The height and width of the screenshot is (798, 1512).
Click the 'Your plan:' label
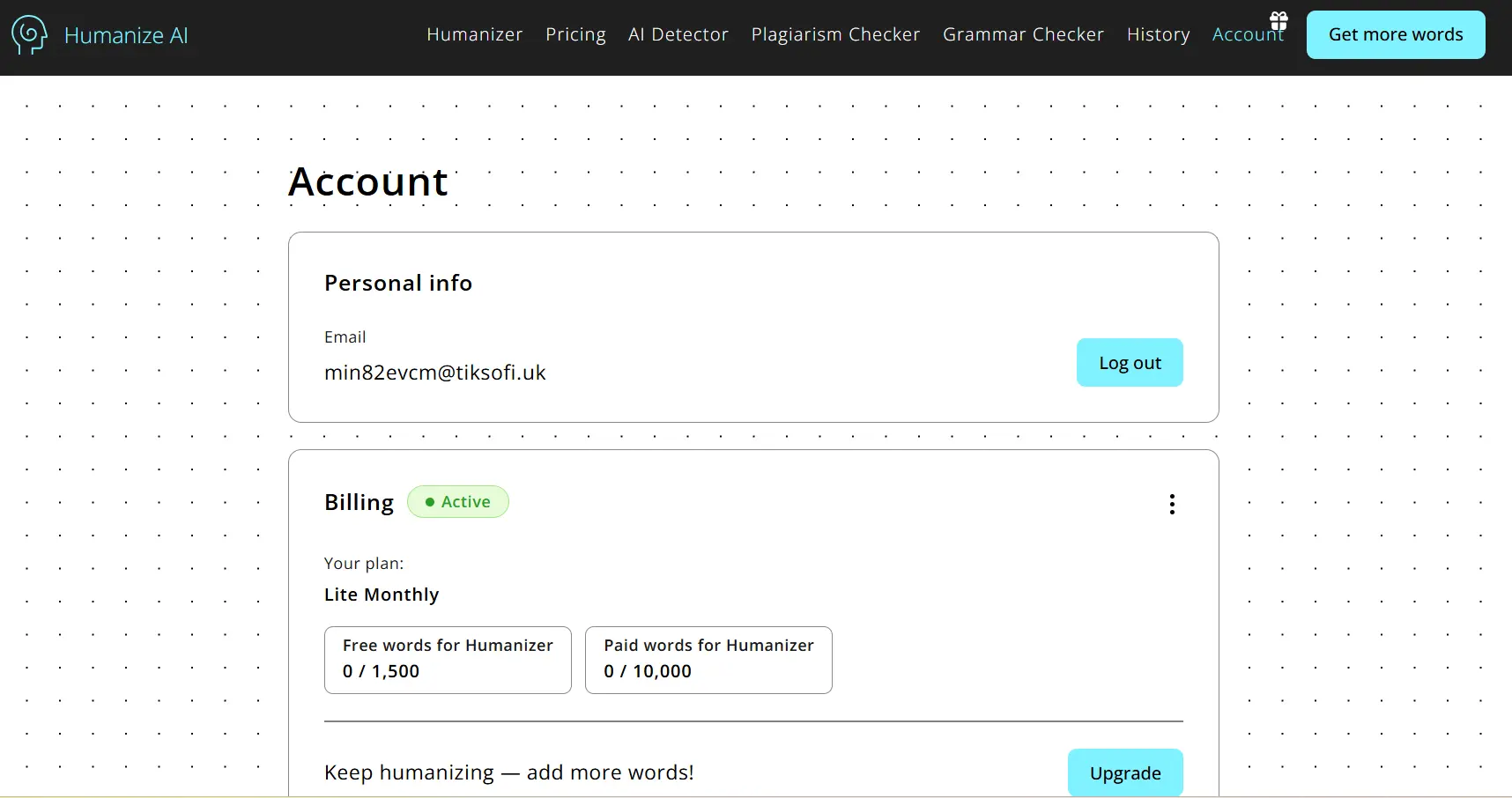[x=364, y=564]
